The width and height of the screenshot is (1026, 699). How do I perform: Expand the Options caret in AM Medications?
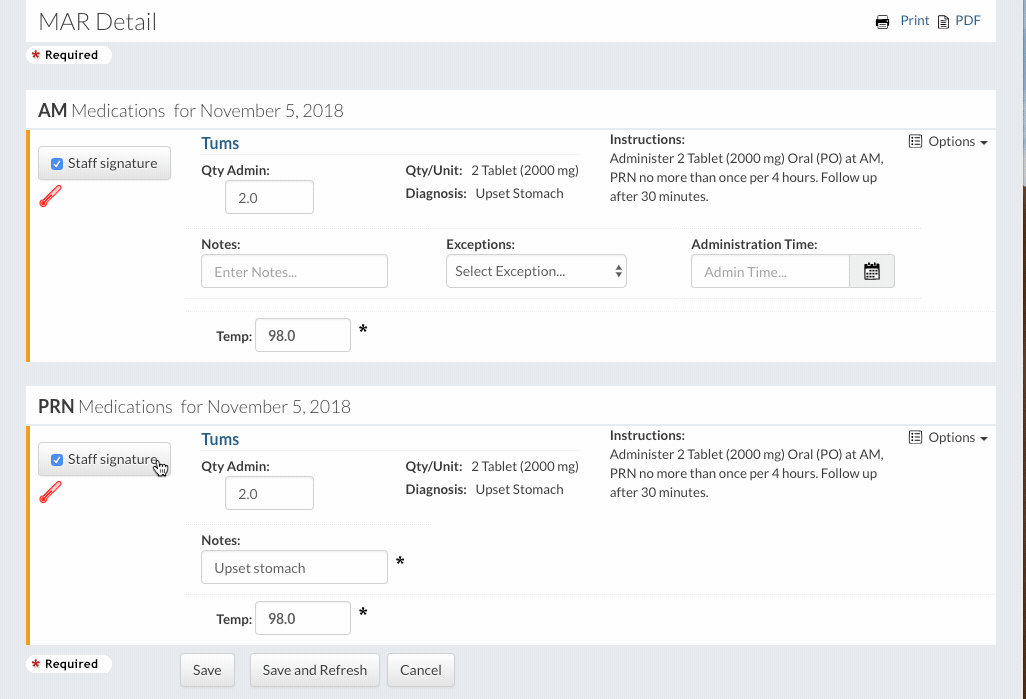coord(984,143)
